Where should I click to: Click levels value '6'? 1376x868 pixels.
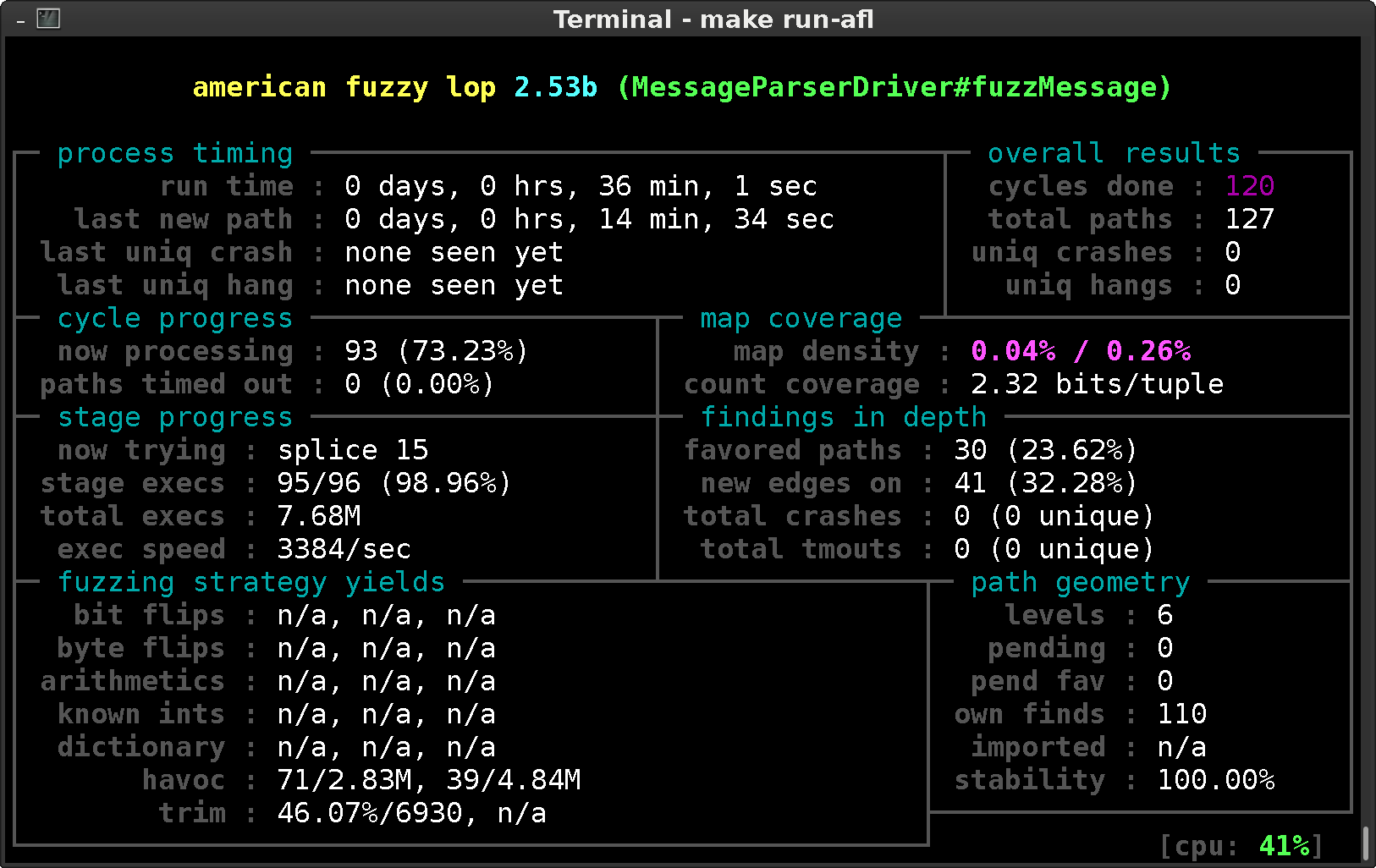(1165, 615)
